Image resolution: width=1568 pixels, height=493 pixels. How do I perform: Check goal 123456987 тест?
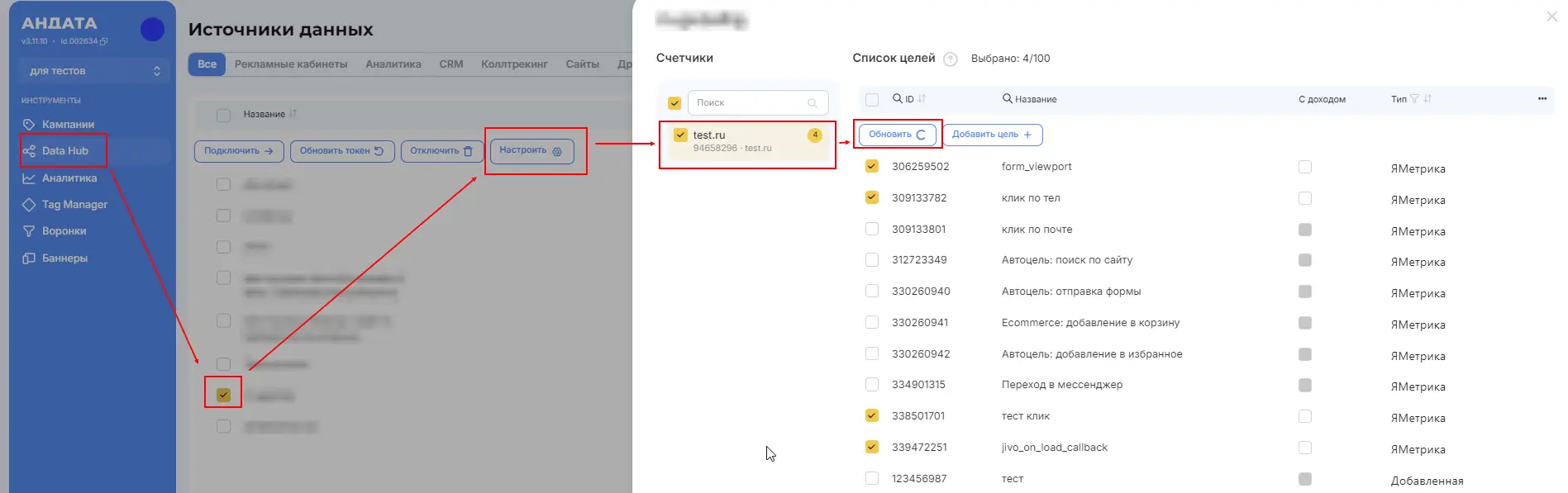[x=872, y=478]
